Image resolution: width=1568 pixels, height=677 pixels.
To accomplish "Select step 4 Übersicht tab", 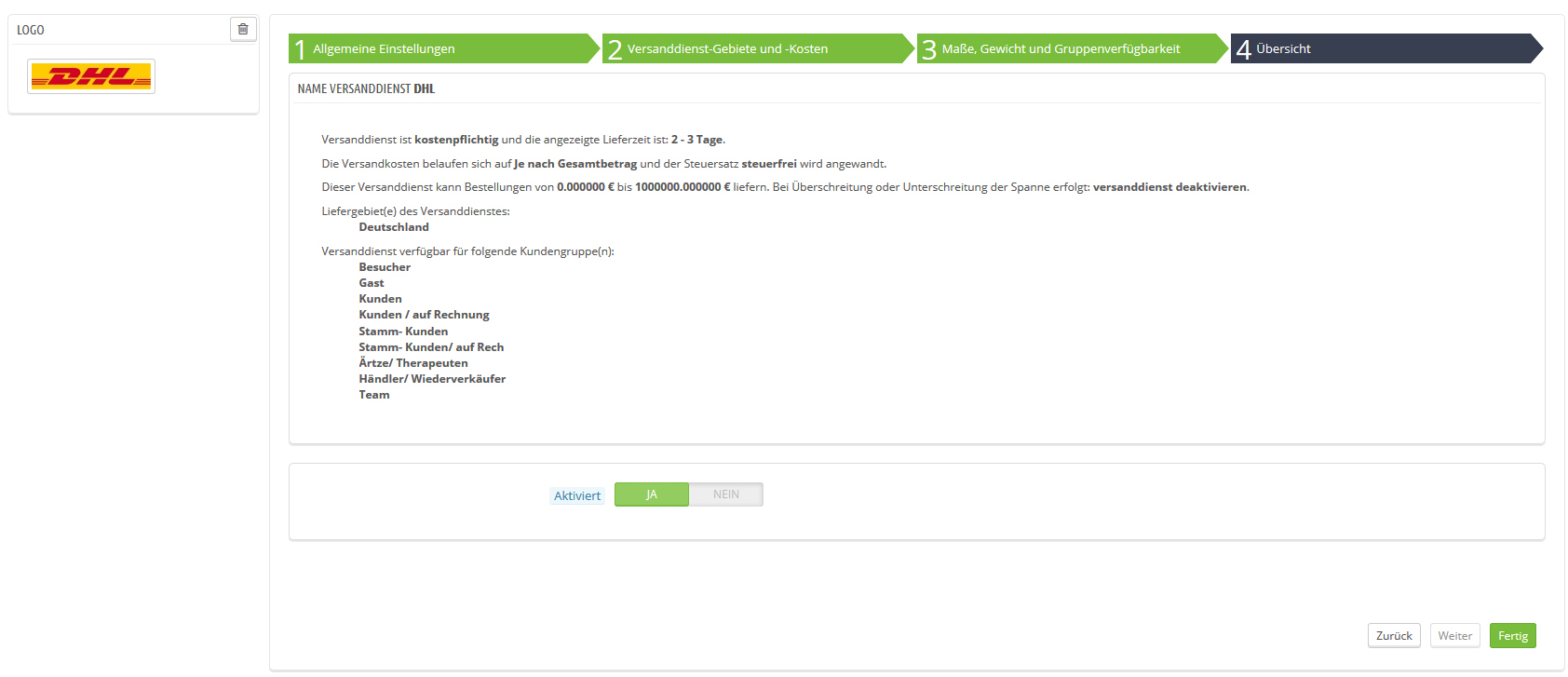I will (1385, 48).
